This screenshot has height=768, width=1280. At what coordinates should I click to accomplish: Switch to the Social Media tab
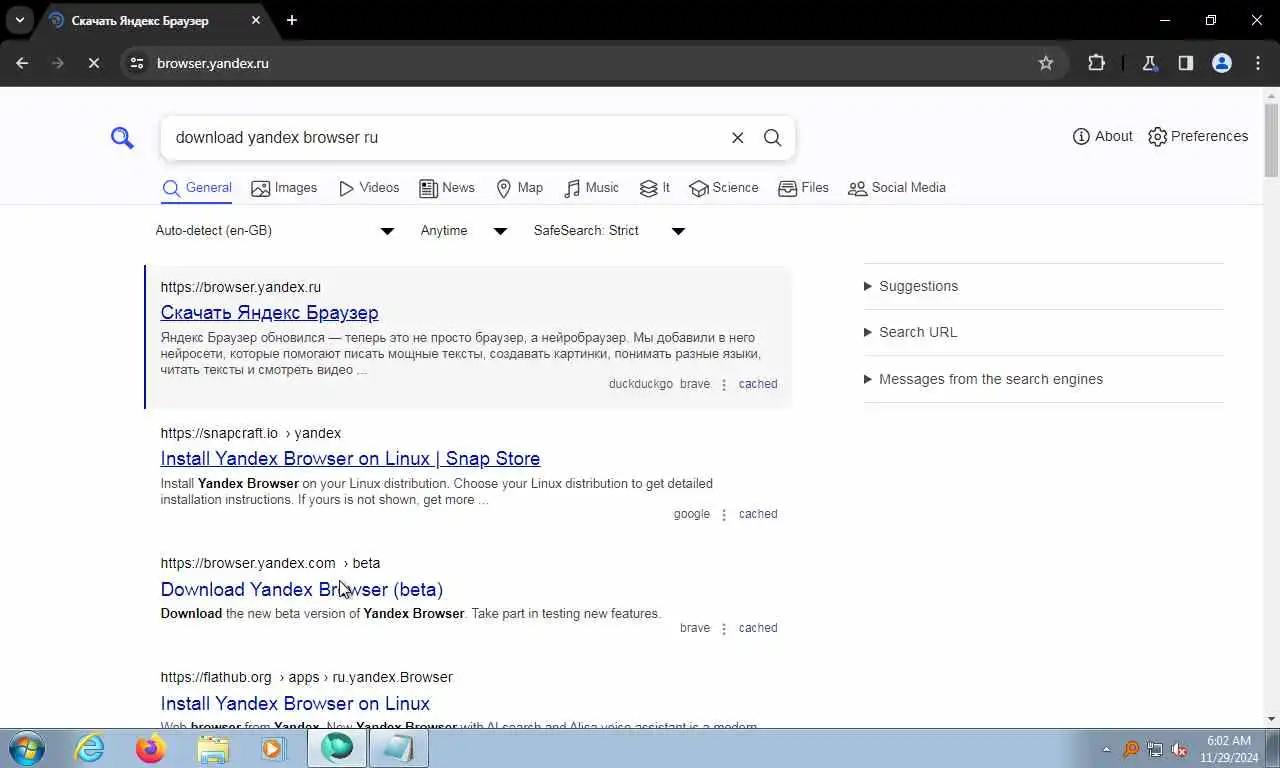[897, 188]
